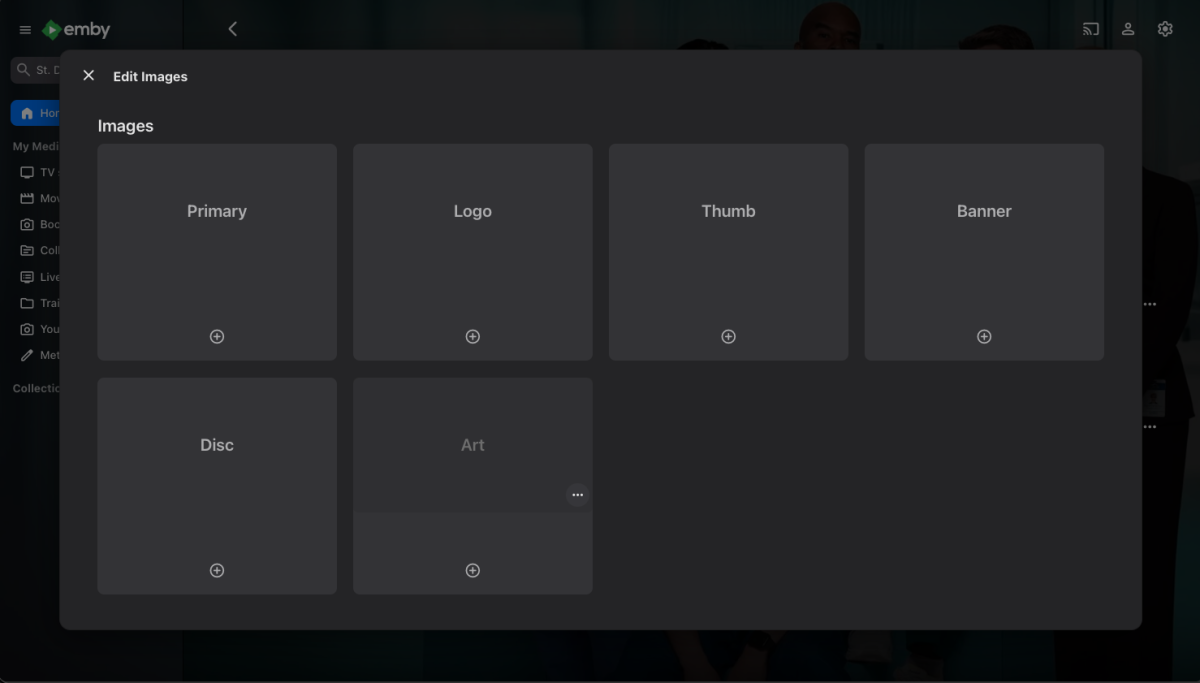Select the Disc image card

click(217, 486)
